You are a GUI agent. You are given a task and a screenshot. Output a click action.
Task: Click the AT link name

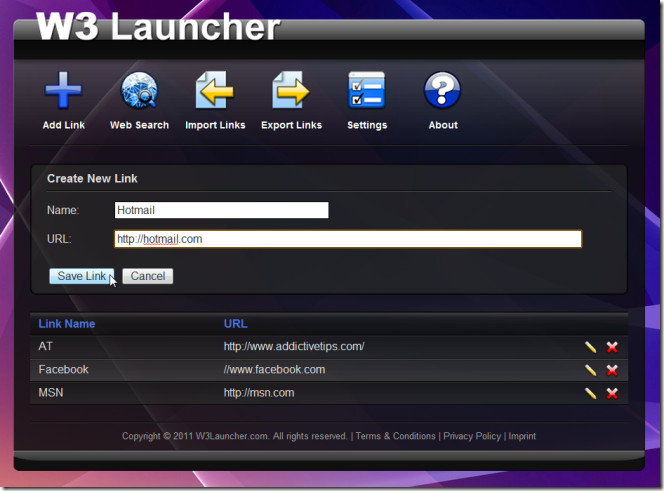click(45, 347)
